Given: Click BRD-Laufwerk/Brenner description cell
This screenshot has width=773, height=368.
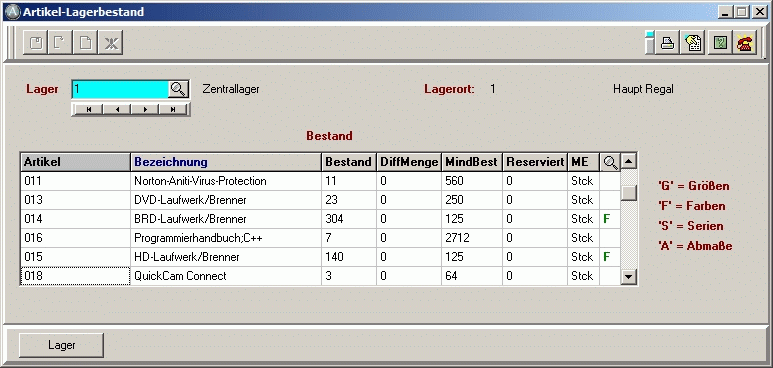Looking at the screenshot, I should point(226,219).
